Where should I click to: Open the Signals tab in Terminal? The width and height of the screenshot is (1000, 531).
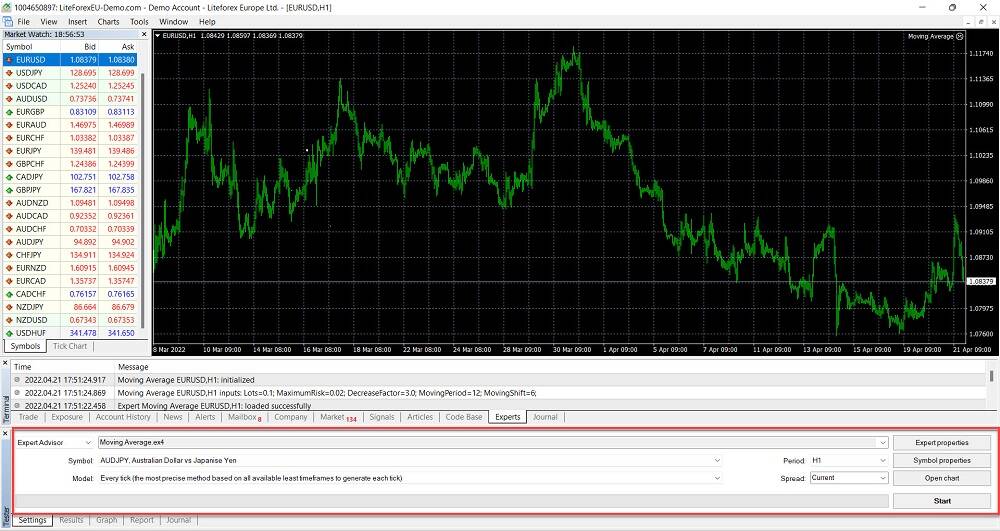[x=381, y=417]
